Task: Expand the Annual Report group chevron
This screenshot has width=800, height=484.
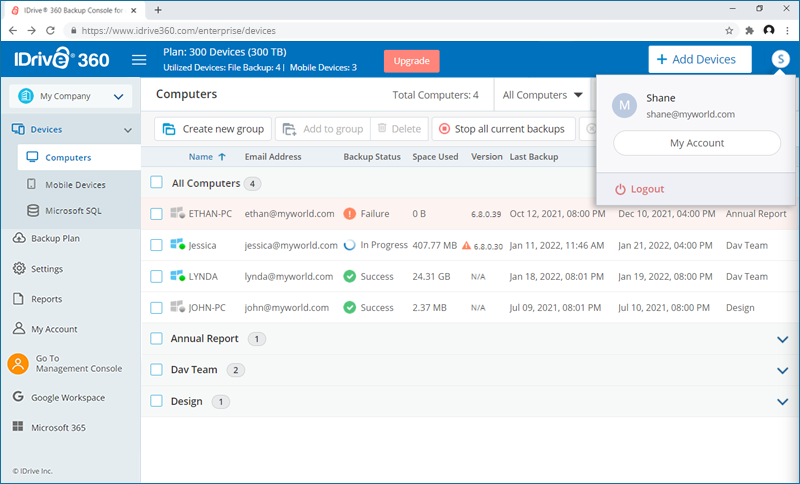Action: tap(782, 339)
